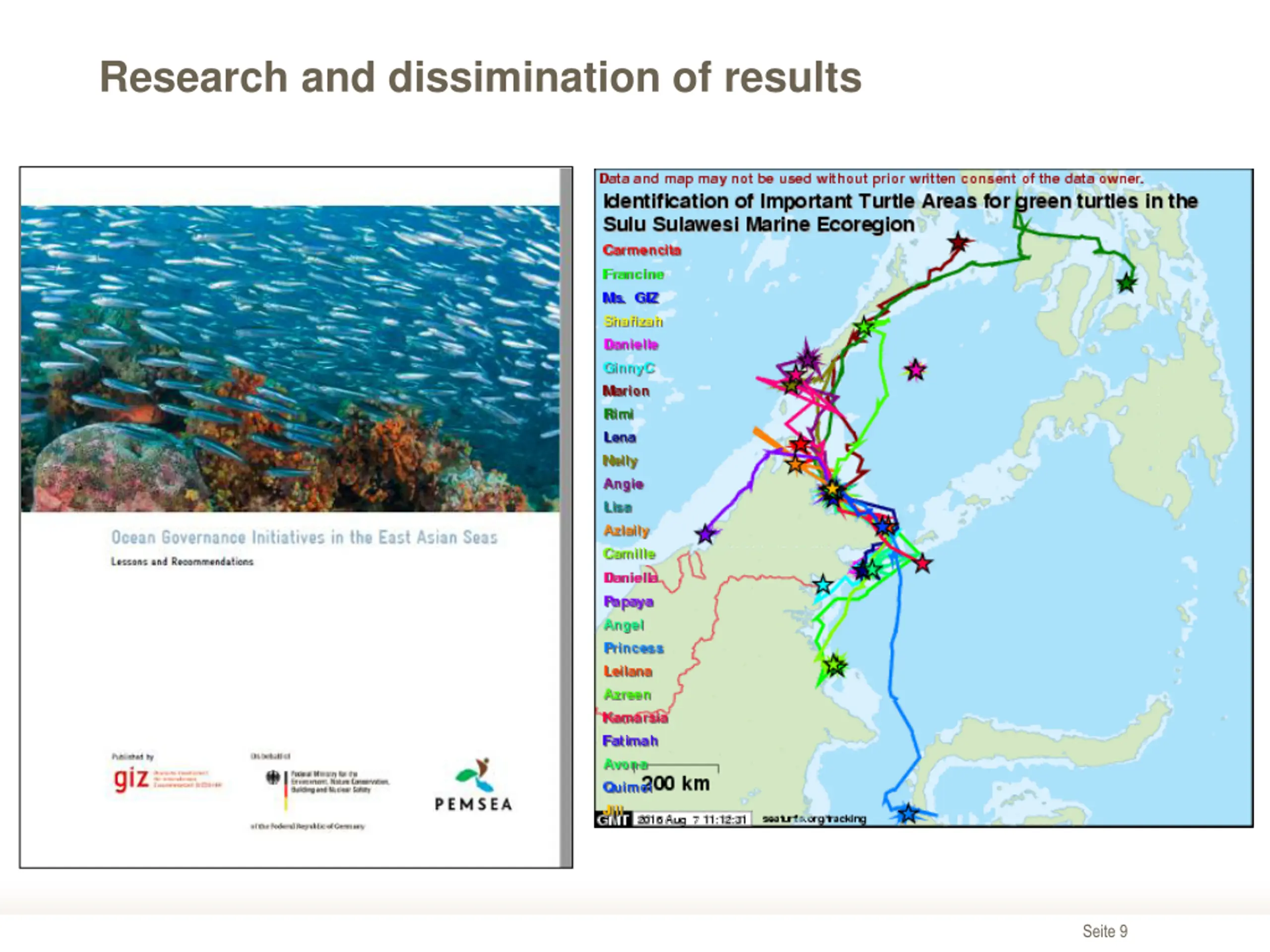This screenshot has width=1270, height=952.
Task: Click the 'Lessons and Recommendations' subtitle
Action: pos(182,561)
